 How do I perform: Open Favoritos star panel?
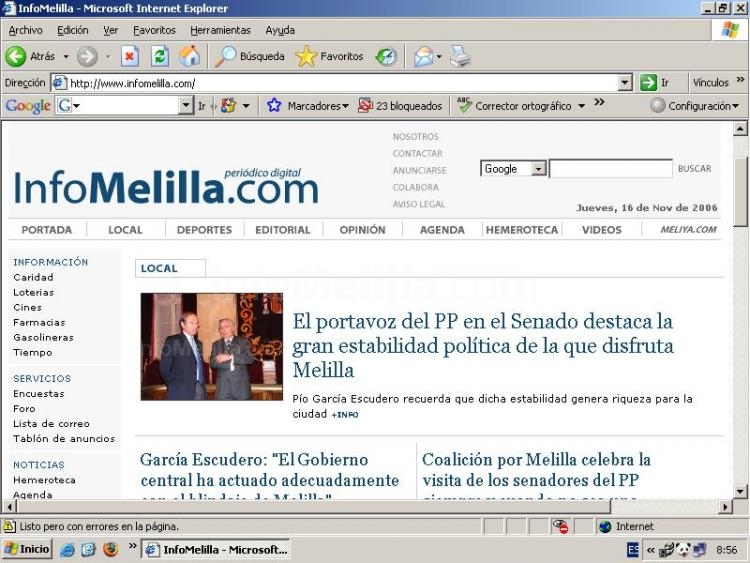click(330, 56)
